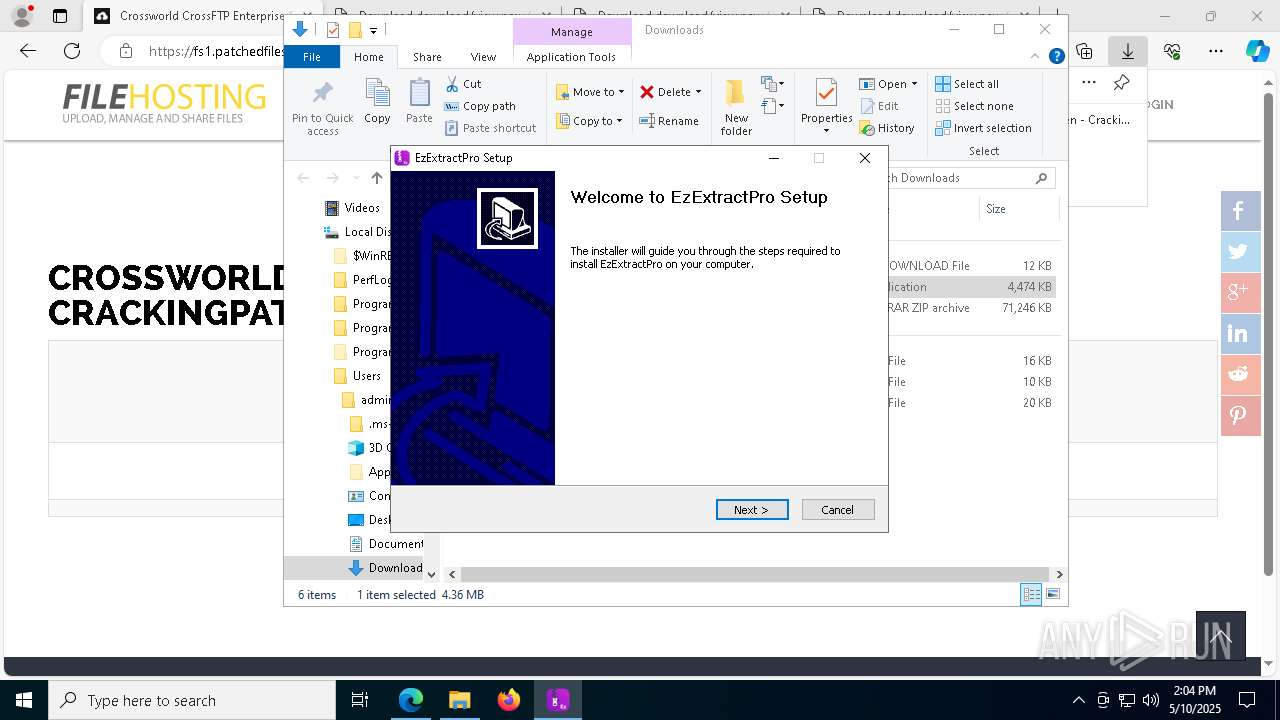This screenshot has width=1280, height=720.
Task: Refresh the browser page
Action: tap(72, 51)
